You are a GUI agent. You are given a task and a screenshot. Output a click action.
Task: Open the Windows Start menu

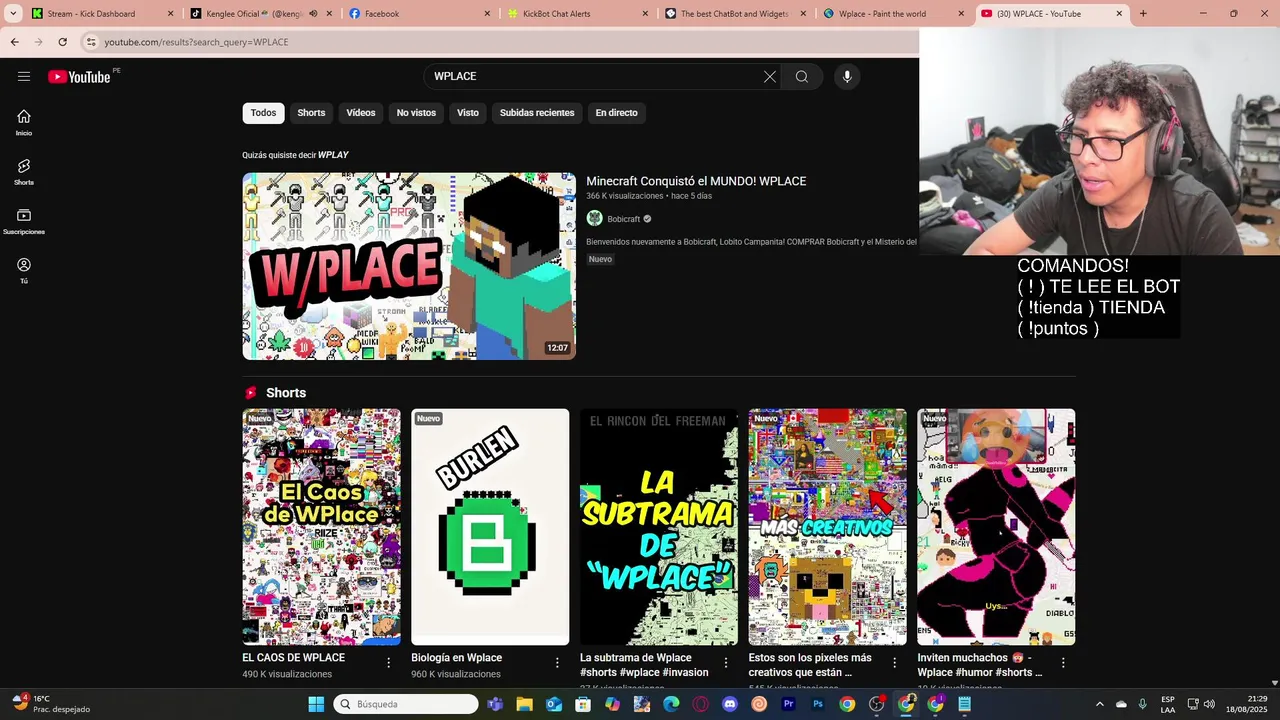click(x=316, y=704)
